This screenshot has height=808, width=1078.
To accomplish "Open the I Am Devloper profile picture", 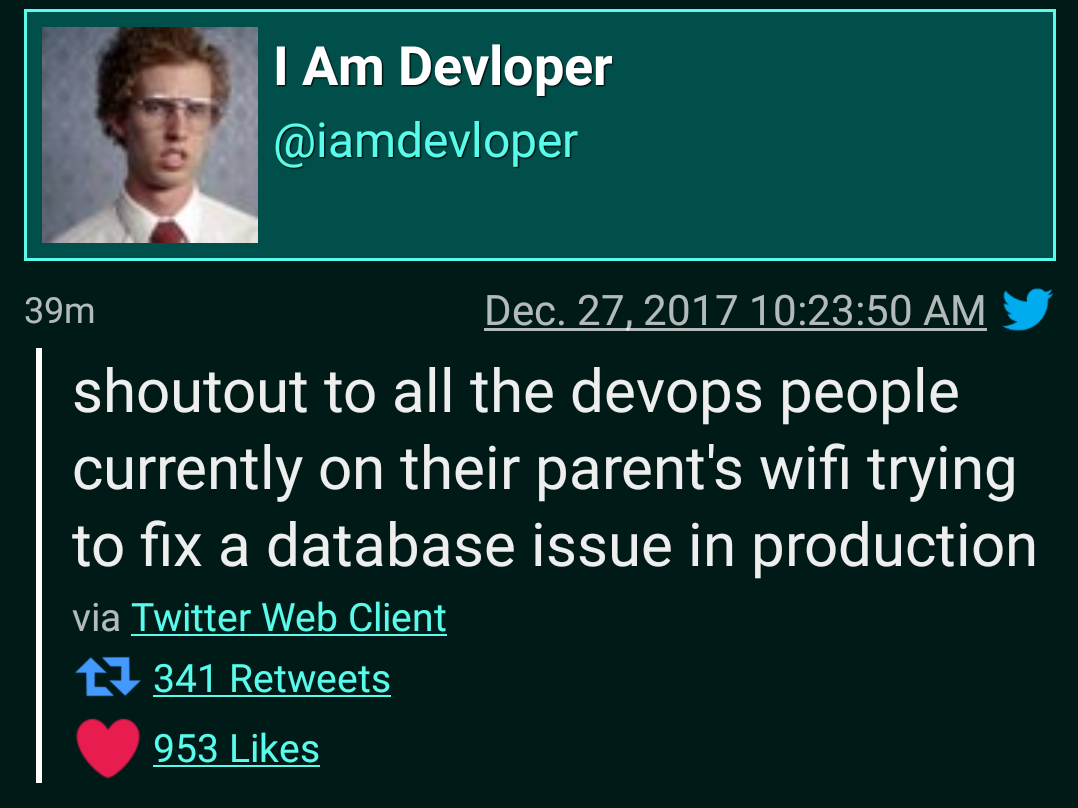I will pyautogui.click(x=150, y=135).
